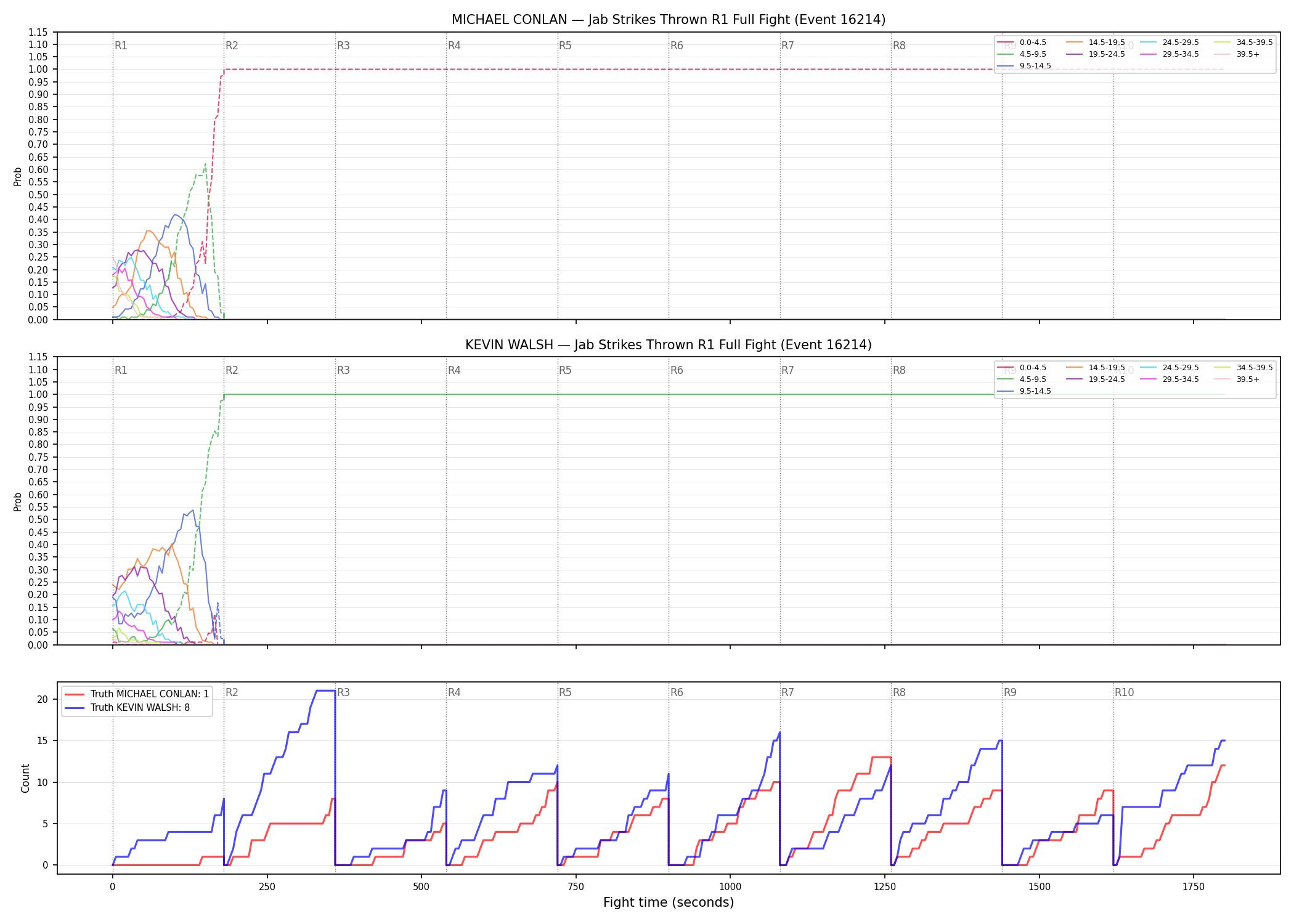Click the R8 round label in Count chart
1294x924 pixels.
point(899,692)
